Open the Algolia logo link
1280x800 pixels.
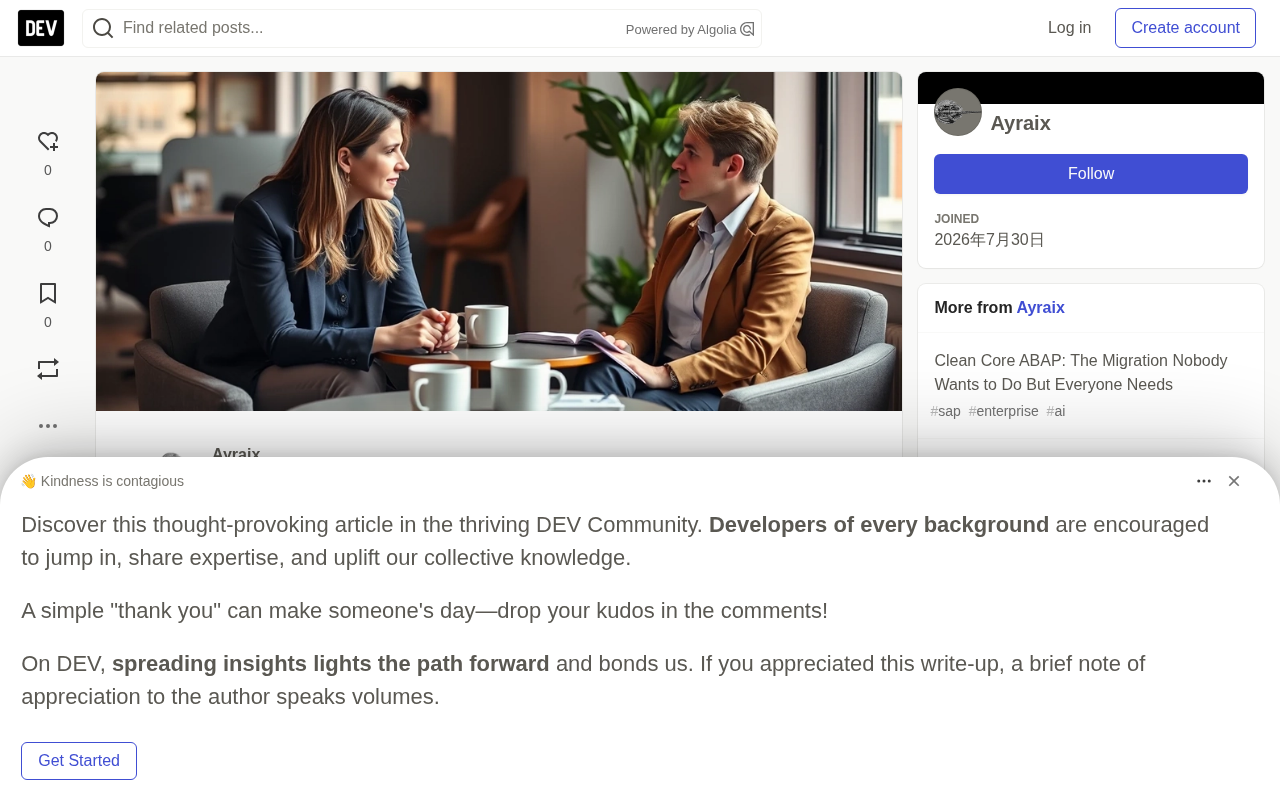(747, 29)
